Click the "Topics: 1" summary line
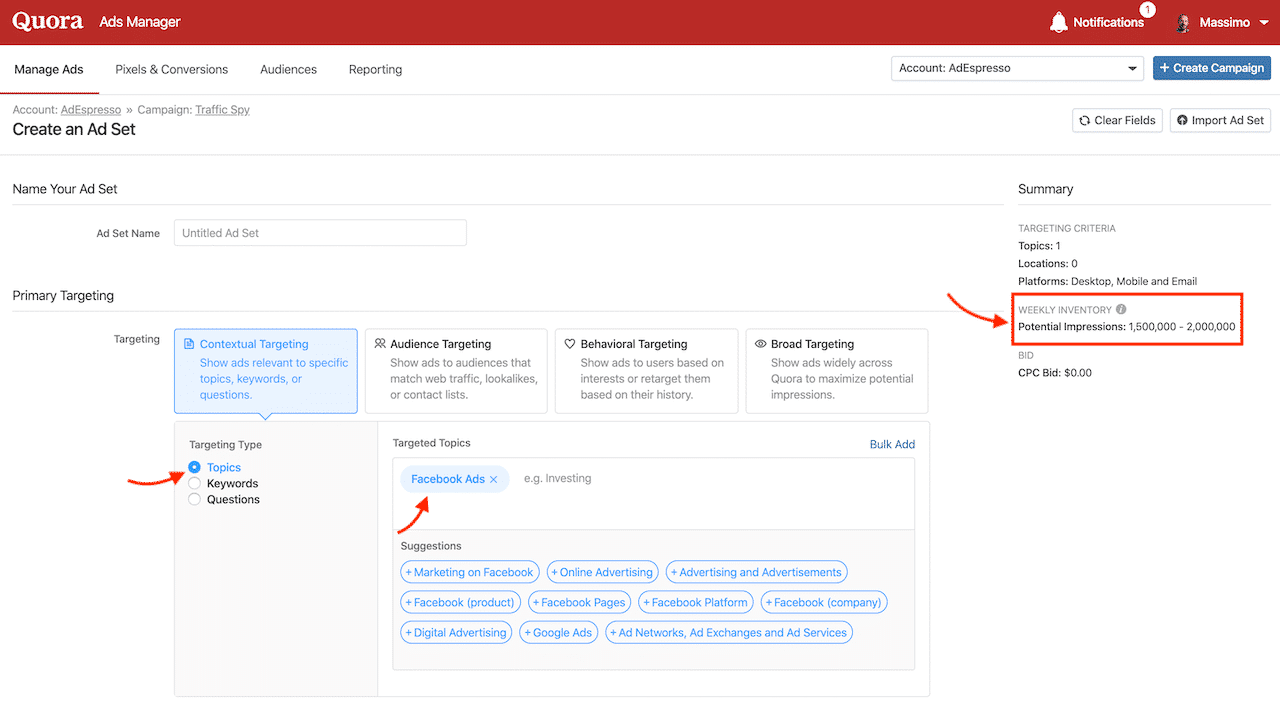Image resolution: width=1280 pixels, height=705 pixels. pos(1040,246)
